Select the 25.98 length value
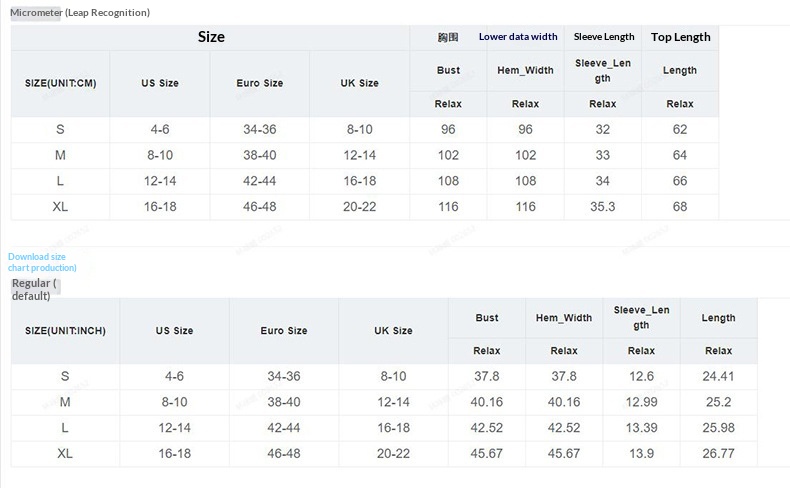This screenshot has height=488, width=790. coord(718,427)
